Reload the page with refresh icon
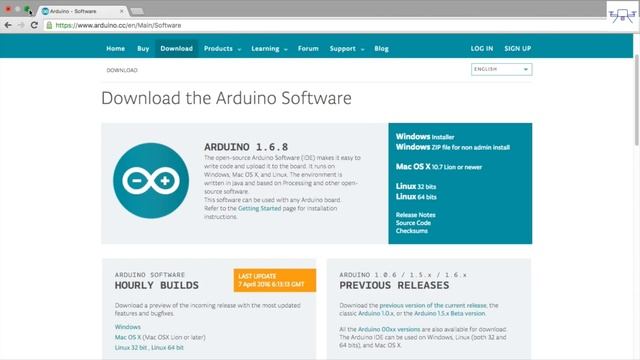640x360 pixels. 34,25
